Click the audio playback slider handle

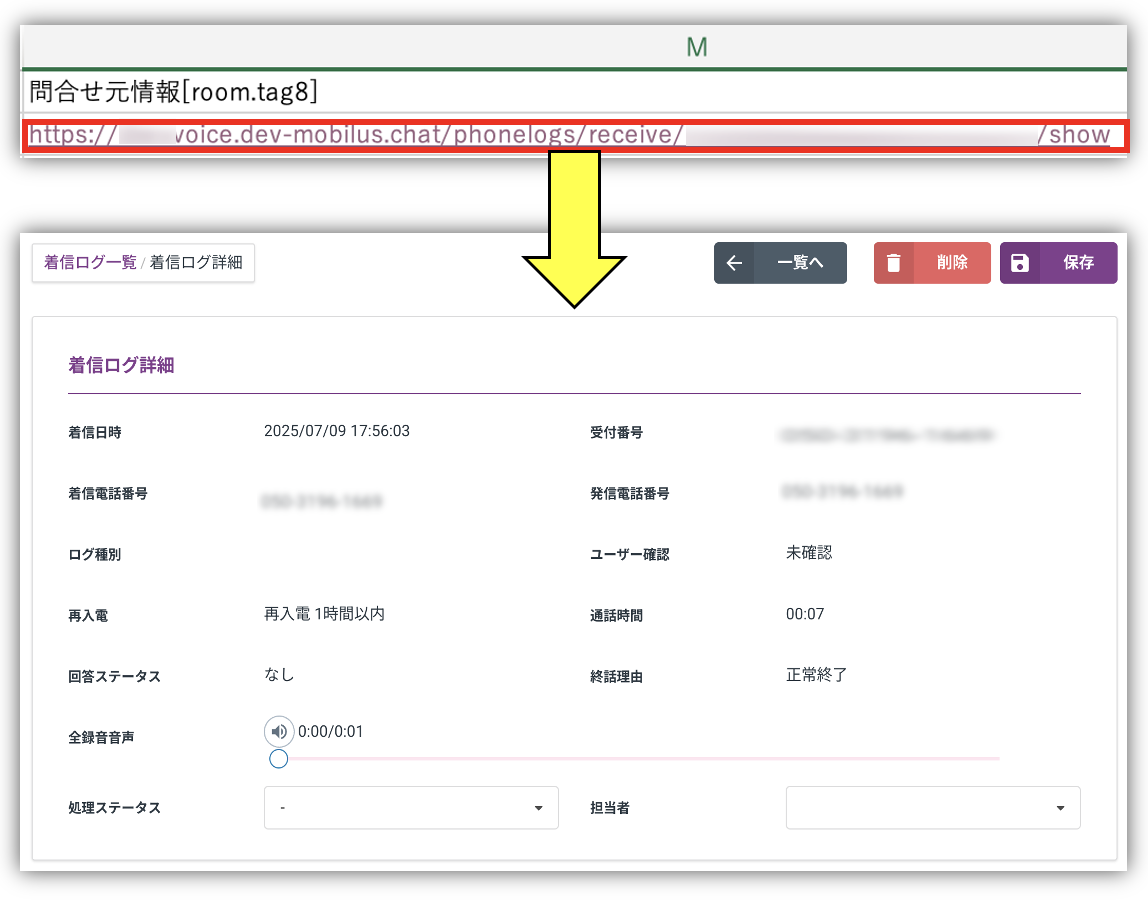tap(279, 759)
